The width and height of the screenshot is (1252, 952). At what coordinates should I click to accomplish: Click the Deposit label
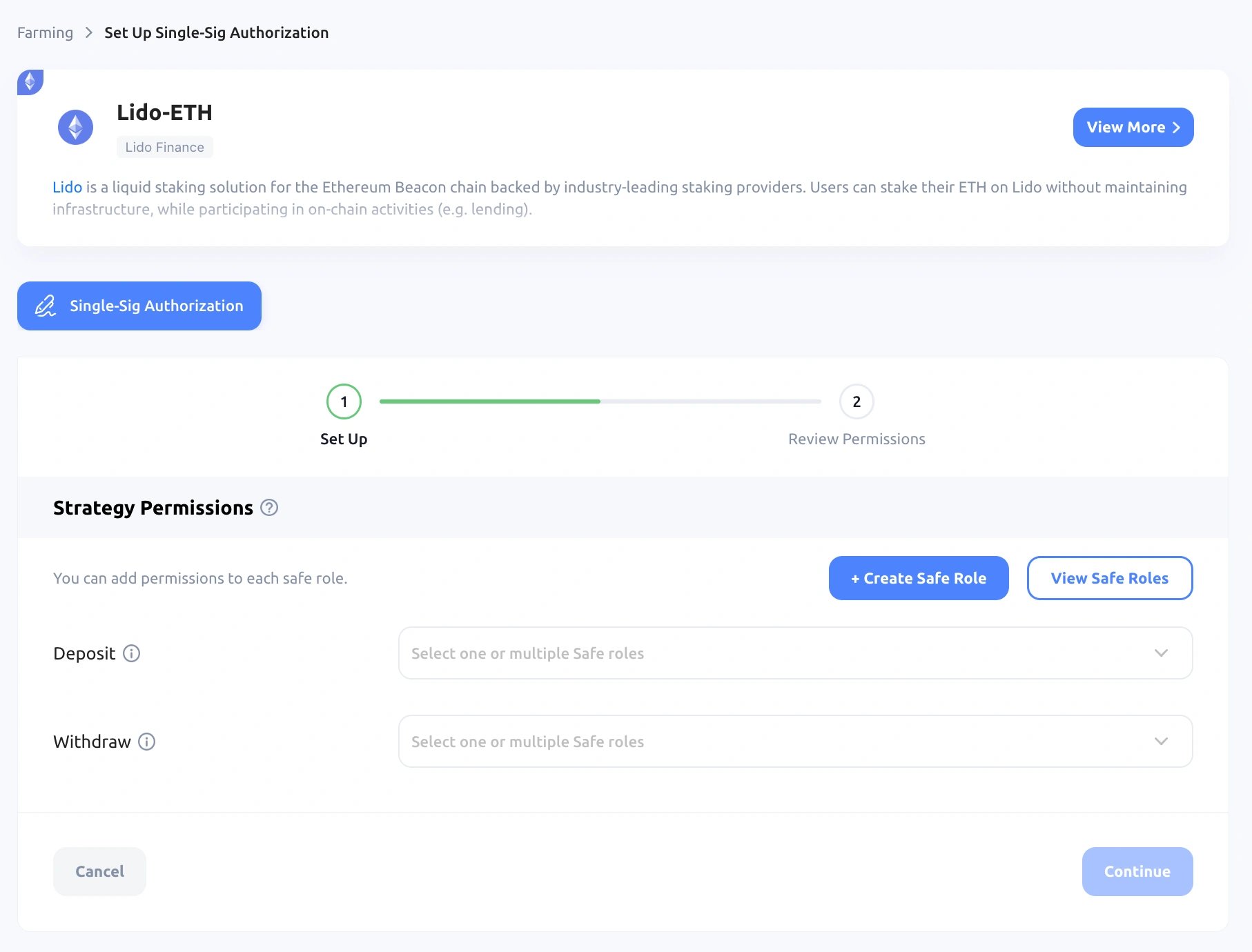84,653
